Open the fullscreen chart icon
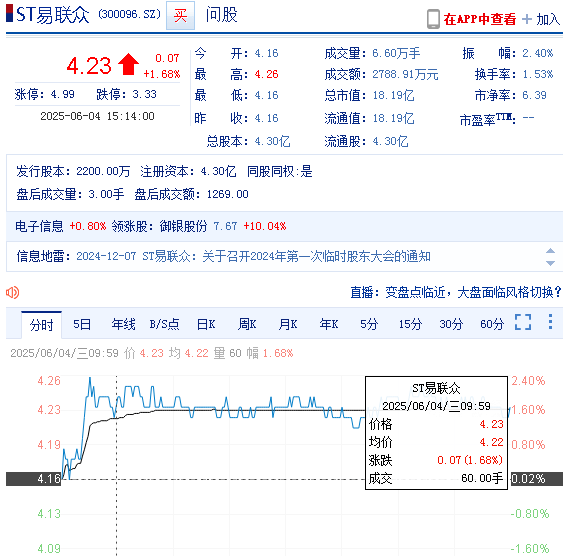 (523, 322)
